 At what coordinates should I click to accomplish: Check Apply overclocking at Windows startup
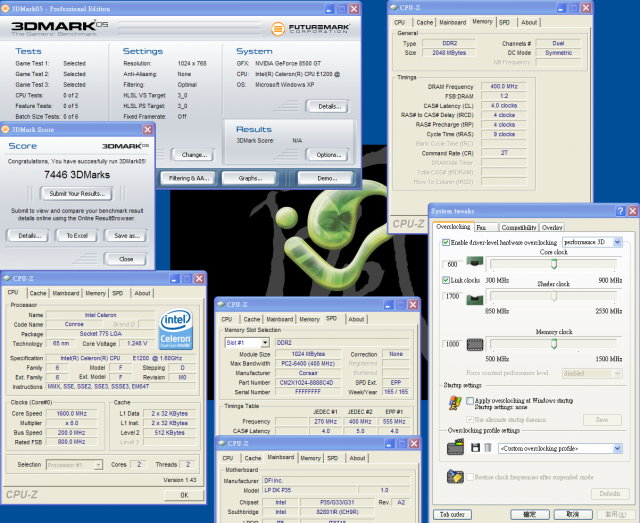point(470,401)
